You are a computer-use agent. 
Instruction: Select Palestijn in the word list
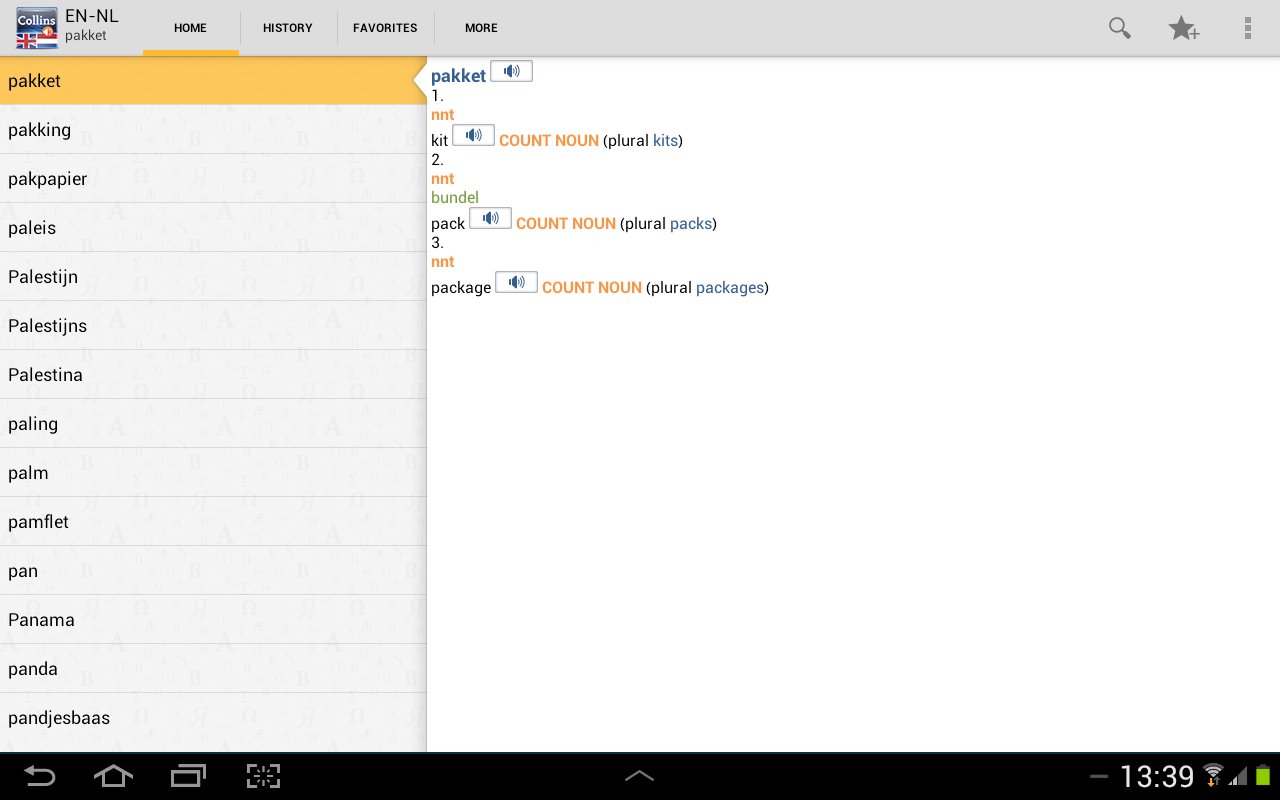(213, 277)
